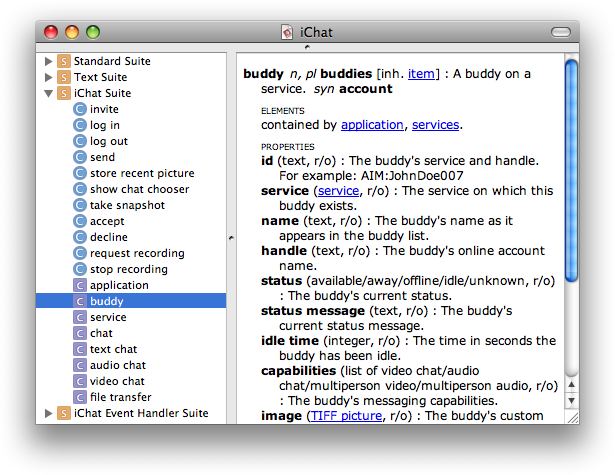Select the 'iChat Event Handler Suite' label
Viewport: 615px width, 475px height.
tap(141, 413)
